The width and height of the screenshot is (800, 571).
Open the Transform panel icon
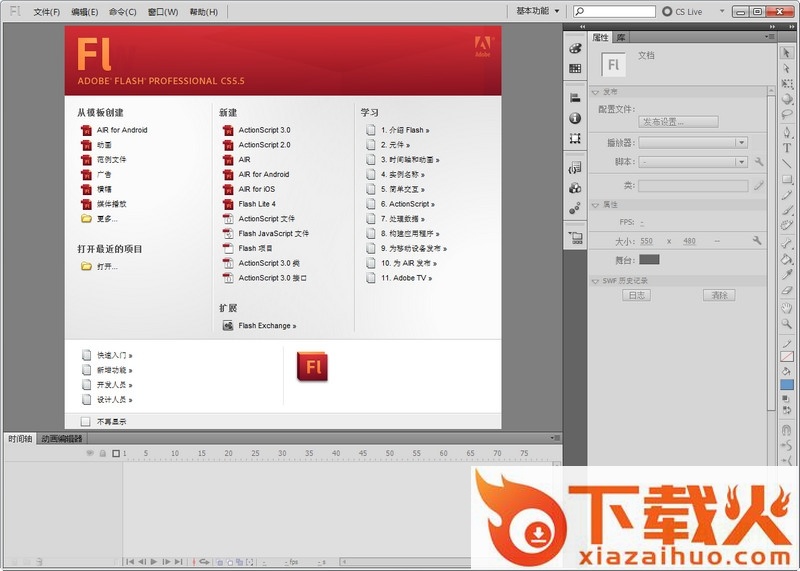click(x=575, y=138)
